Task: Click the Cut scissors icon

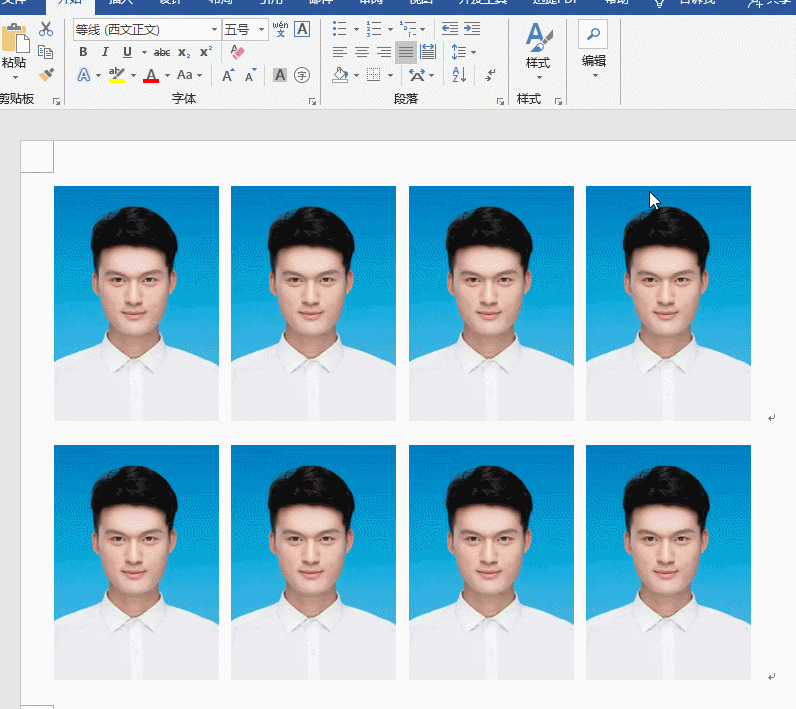Action: (x=46, y=29)
